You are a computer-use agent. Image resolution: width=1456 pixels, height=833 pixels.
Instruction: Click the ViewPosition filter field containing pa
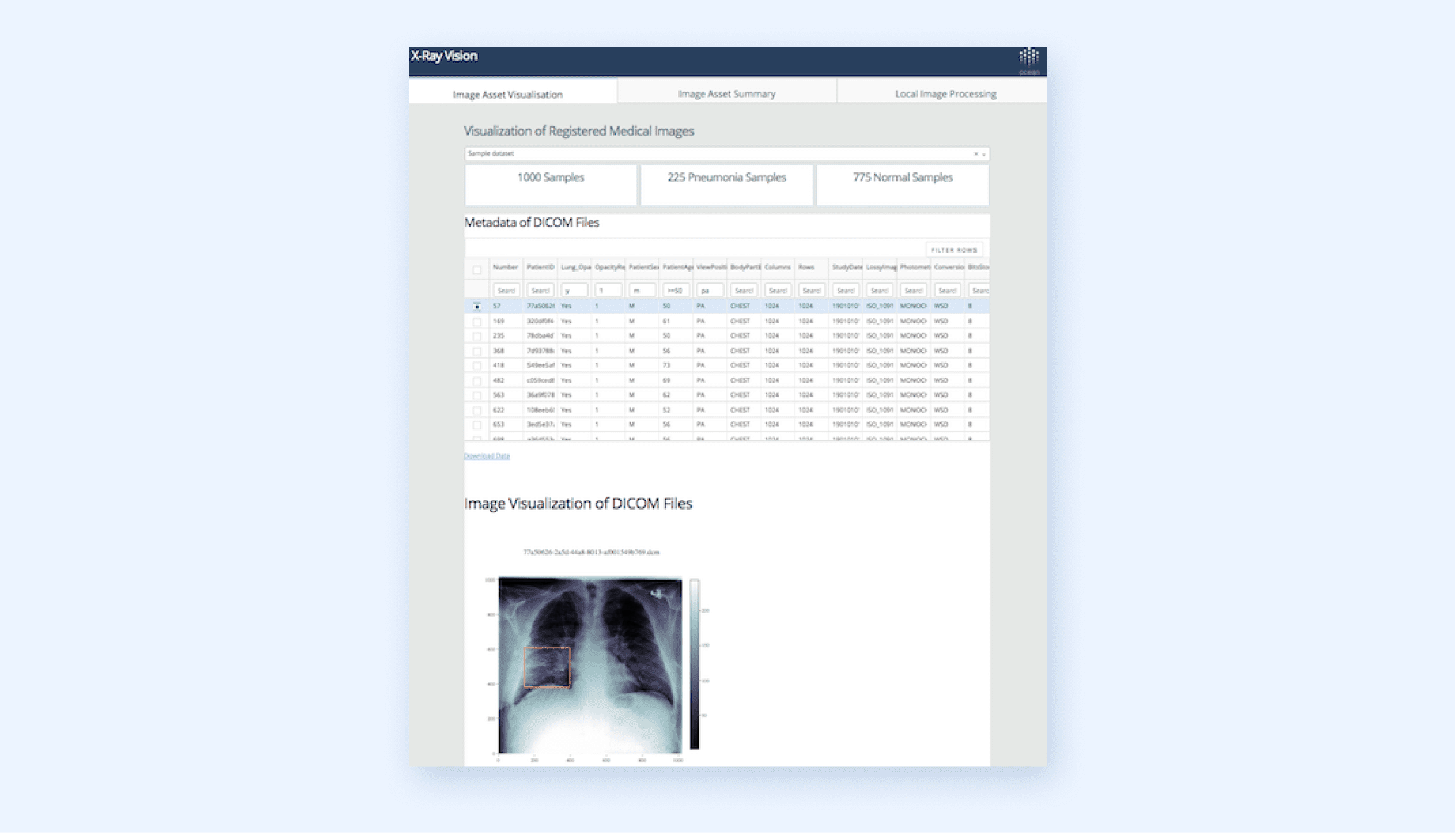click(x=709, y=291)
